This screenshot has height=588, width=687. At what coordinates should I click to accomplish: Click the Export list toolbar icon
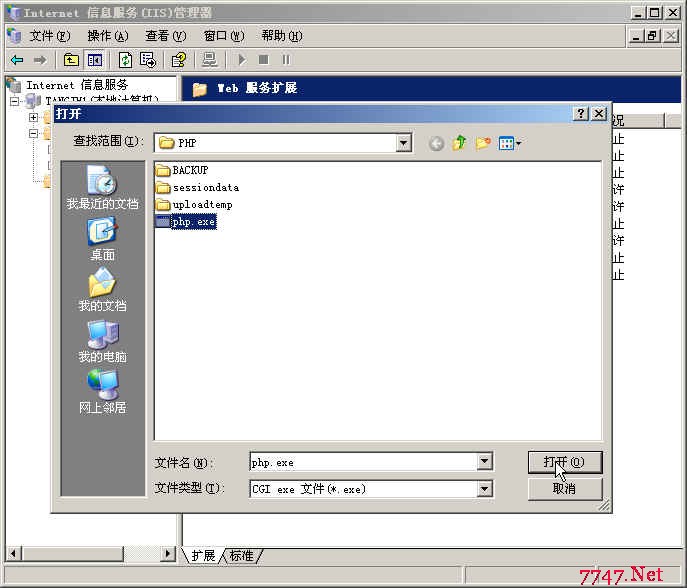point(148,60)
